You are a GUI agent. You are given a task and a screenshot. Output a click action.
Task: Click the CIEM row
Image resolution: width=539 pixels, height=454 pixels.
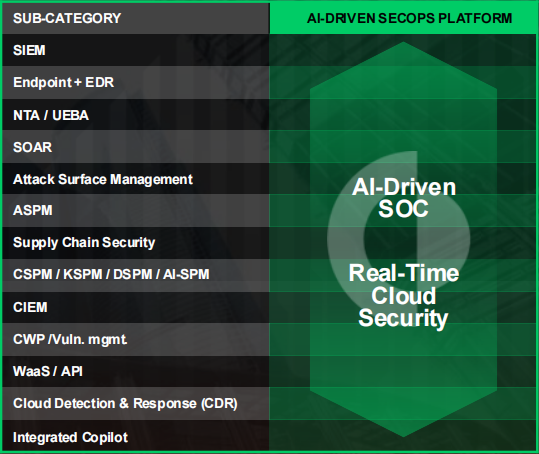pyautogui.click(x=136, y=307)
